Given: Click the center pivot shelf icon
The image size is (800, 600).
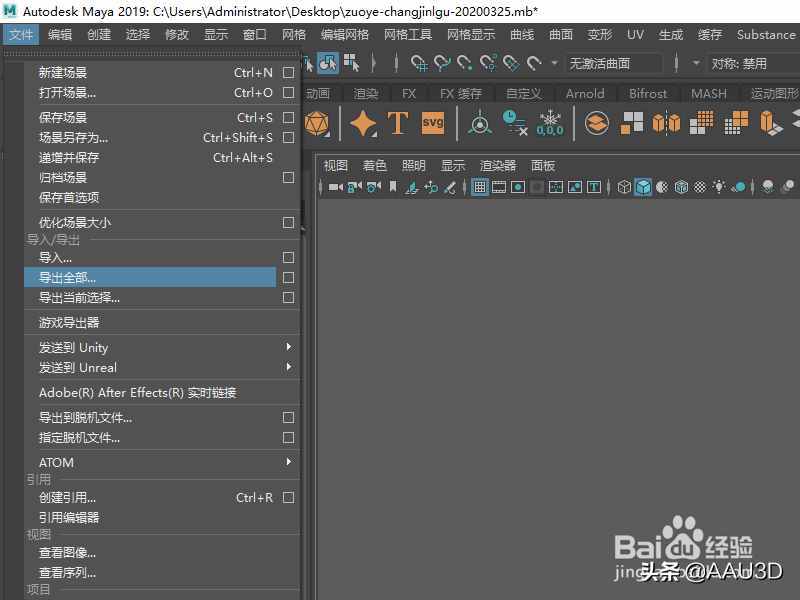Looking at the screenshot, I should point(480,123).
